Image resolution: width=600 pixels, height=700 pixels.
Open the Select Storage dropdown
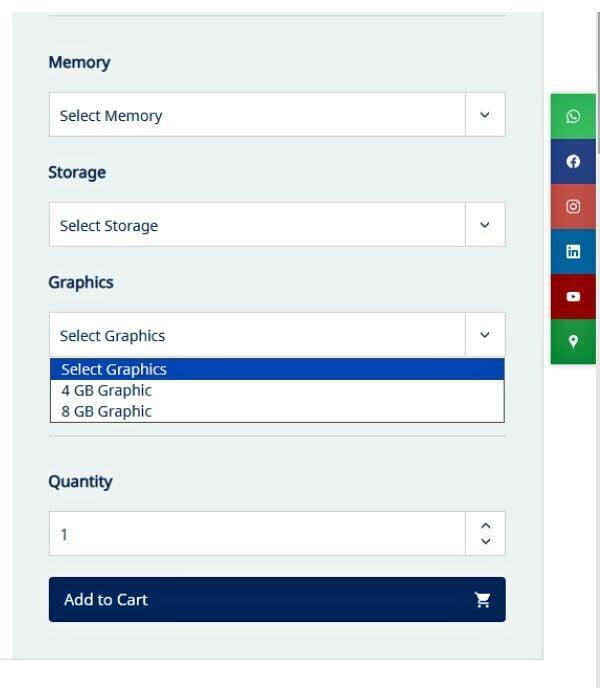257,225
